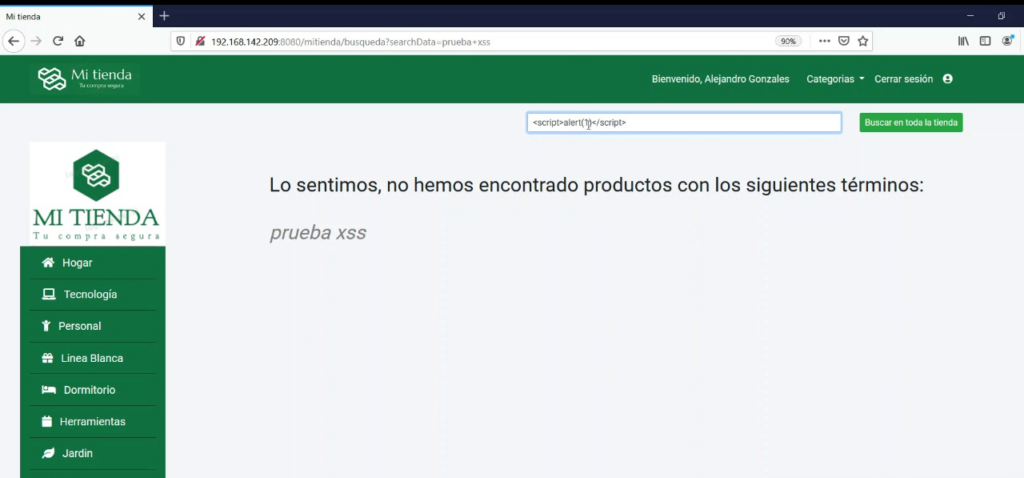This screenshot has height=478, width=1024.
Task: Expand the Categorias dropdown
Action: point(835,79)
